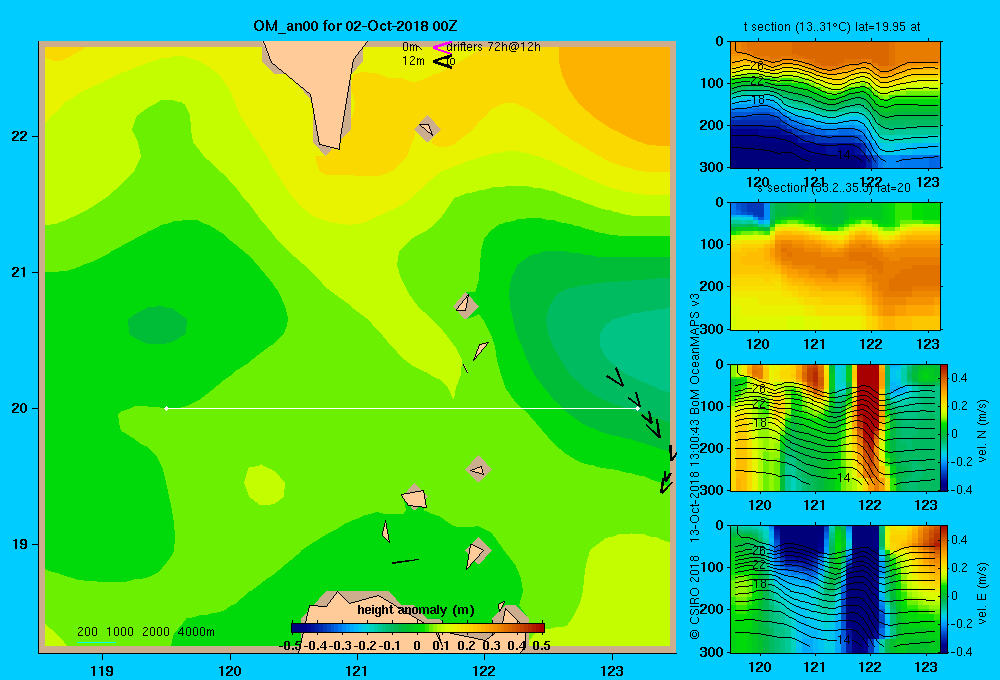
Task: Click the '26' contour label in the temperature section
Action: pyautogui.click(x=757, y=66)
